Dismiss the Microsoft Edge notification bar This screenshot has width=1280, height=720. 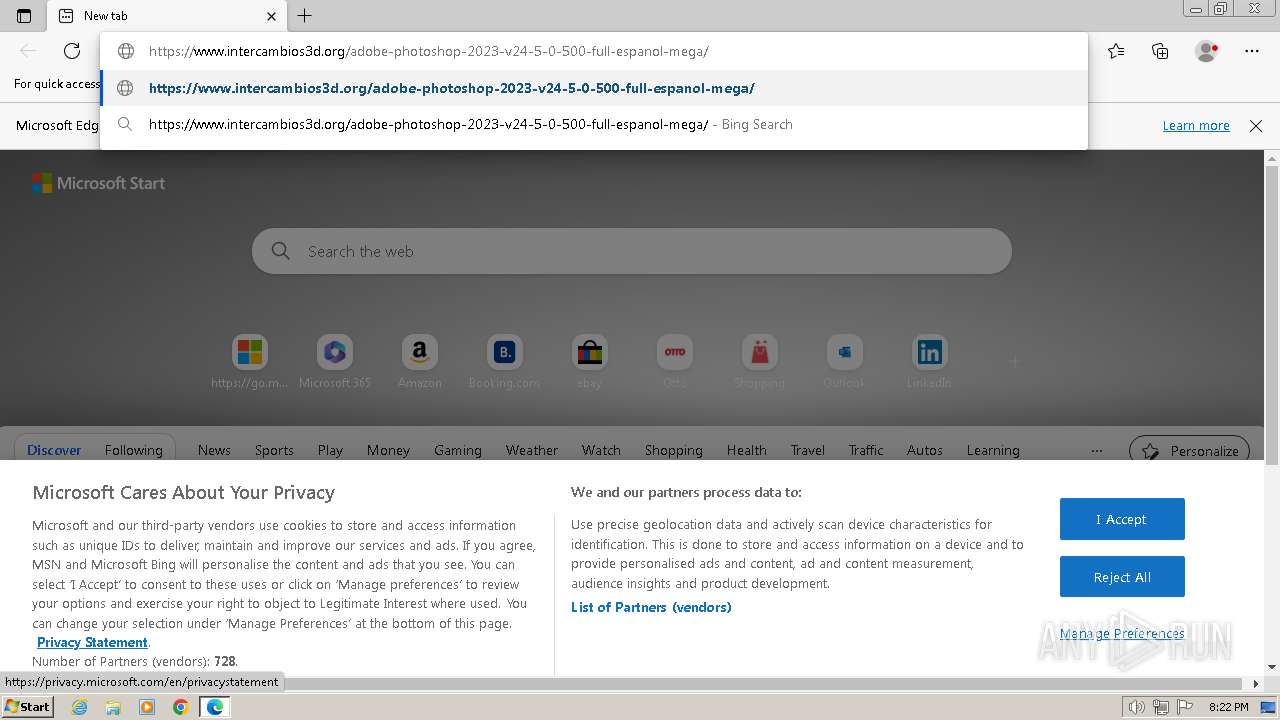click(x=1256, y=126)
